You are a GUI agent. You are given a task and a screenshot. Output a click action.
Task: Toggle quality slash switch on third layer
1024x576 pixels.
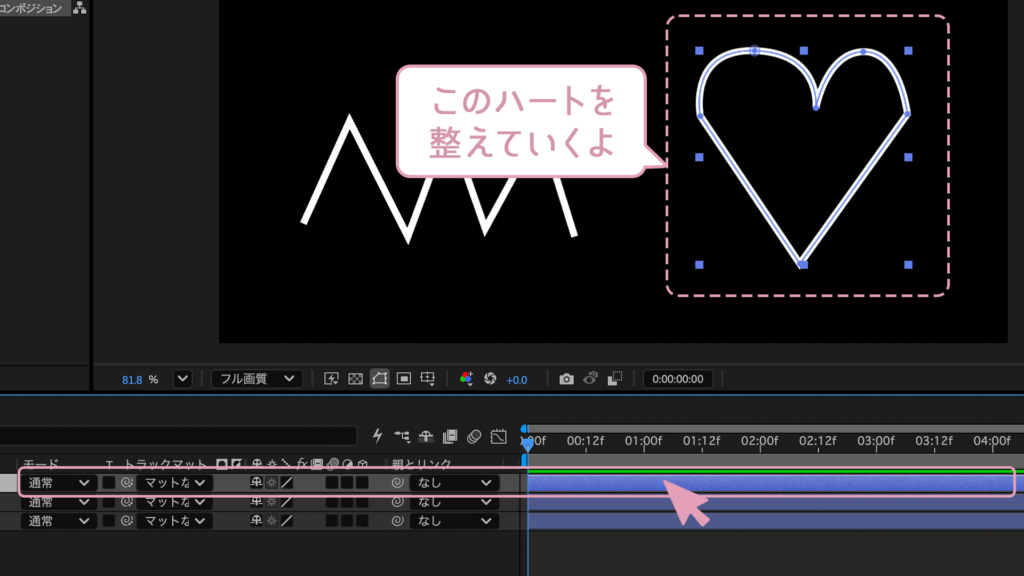click(x=287, y=521)
